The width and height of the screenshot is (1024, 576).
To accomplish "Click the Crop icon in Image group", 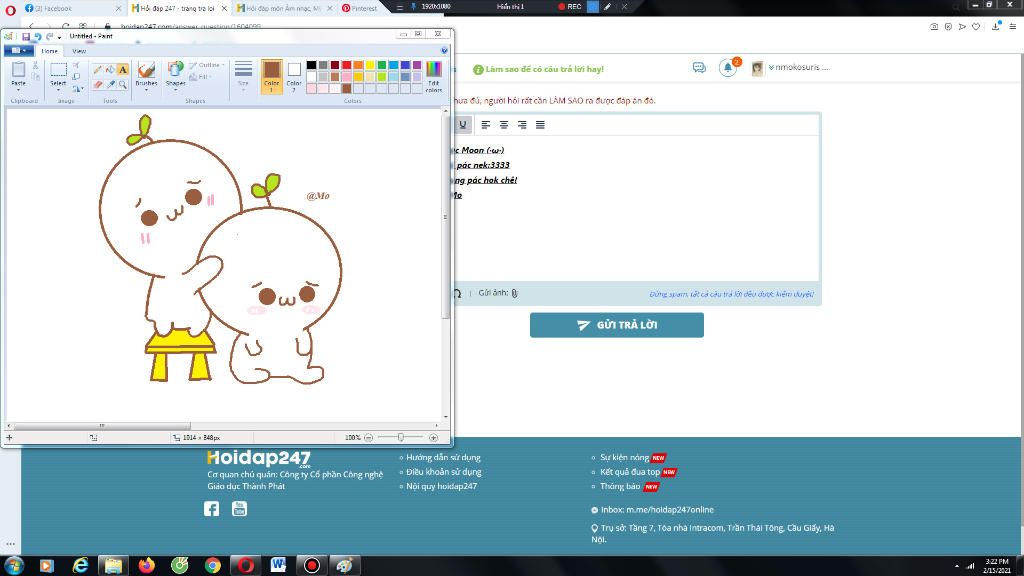I will coord(76,65).
